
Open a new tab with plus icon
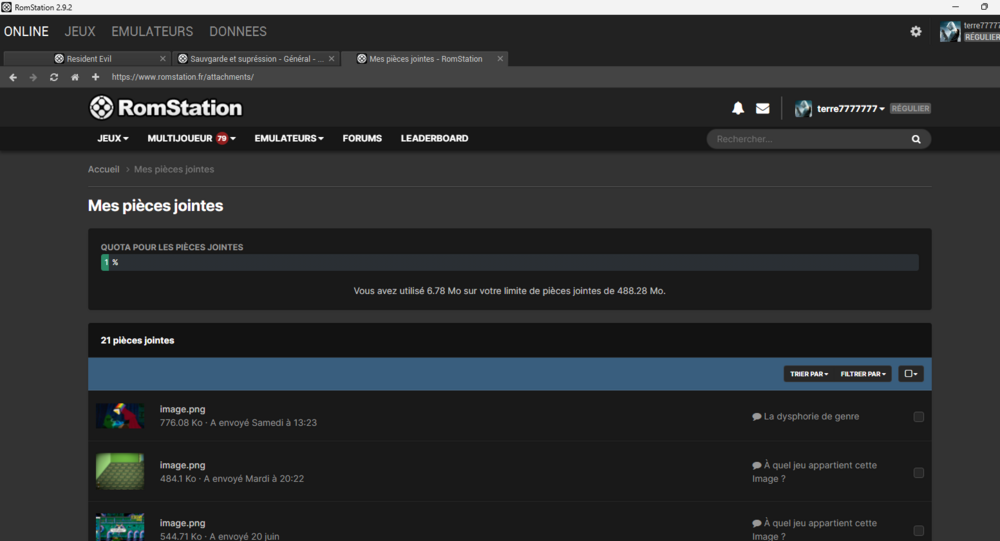tap(95, 77)
